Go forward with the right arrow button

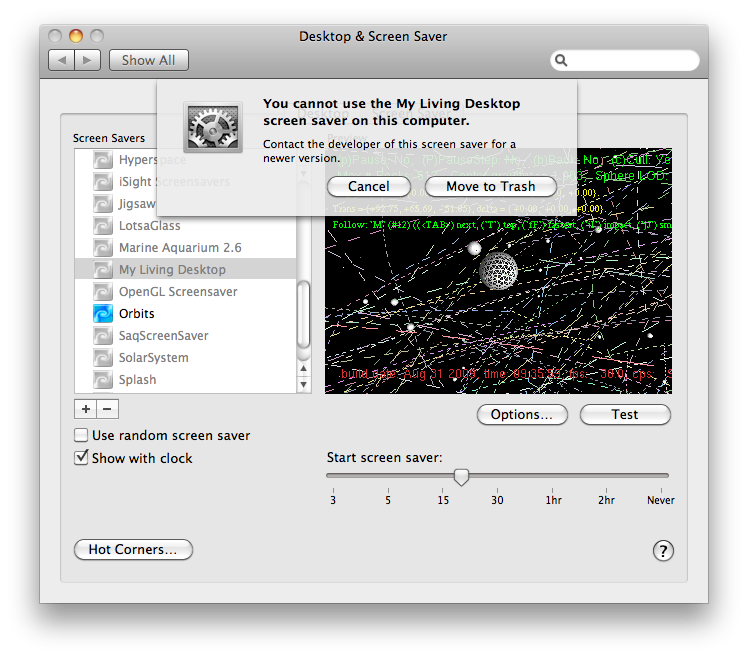(87, 60)
